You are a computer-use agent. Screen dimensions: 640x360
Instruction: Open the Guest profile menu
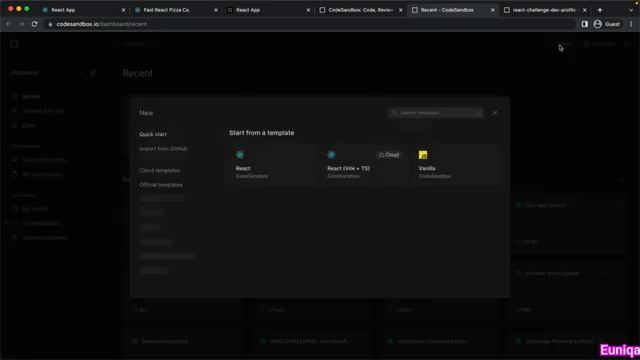607,24
